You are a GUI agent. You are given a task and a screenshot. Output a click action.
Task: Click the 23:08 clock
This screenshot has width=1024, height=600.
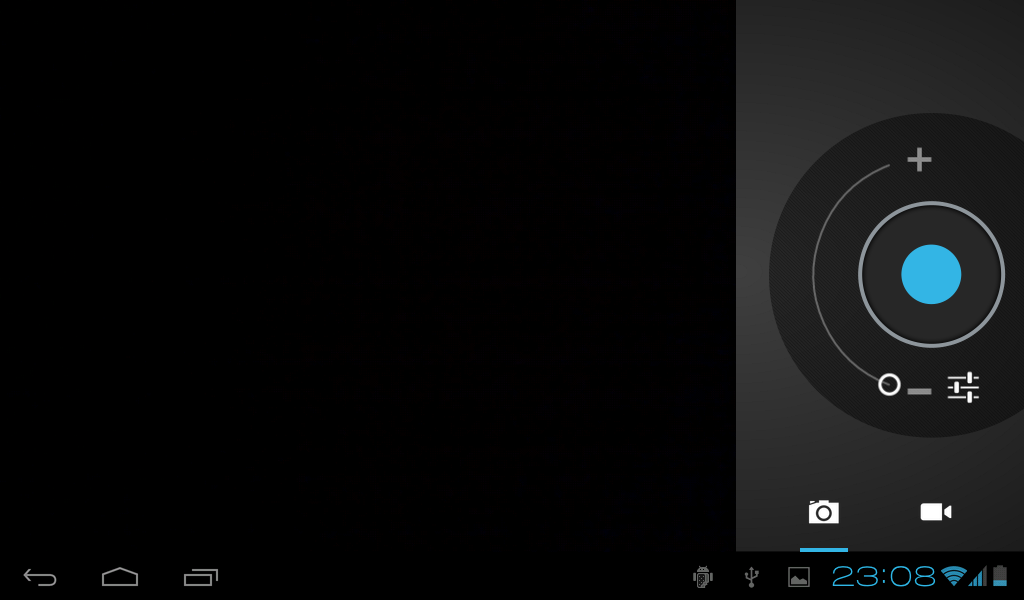pos(883,576)
